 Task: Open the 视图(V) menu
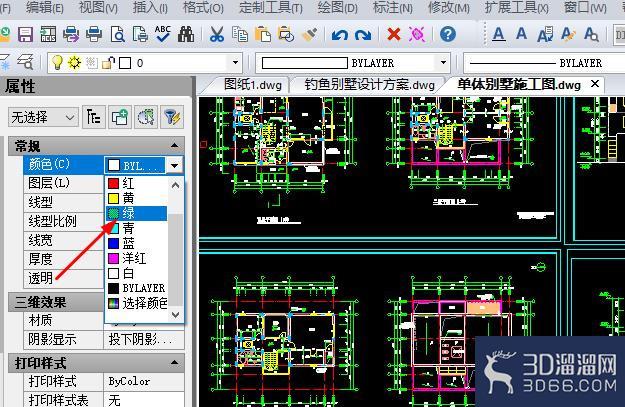point(98,7)
